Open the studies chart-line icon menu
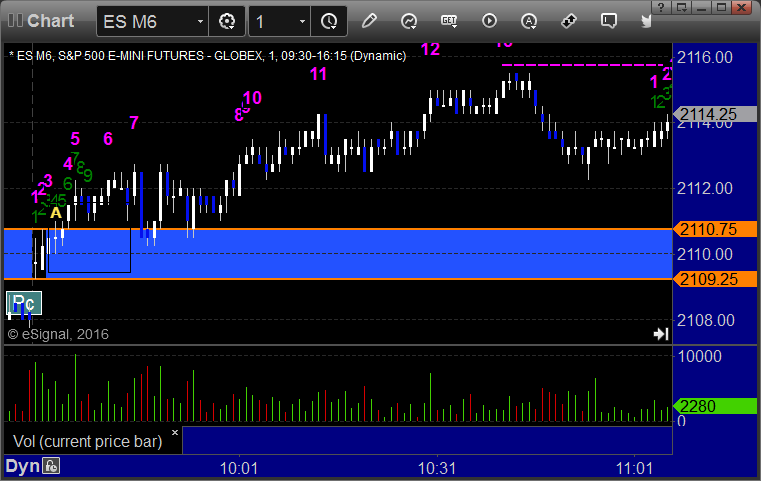Image resolution: width=761 pixels, height=481 pixels. 409,21
